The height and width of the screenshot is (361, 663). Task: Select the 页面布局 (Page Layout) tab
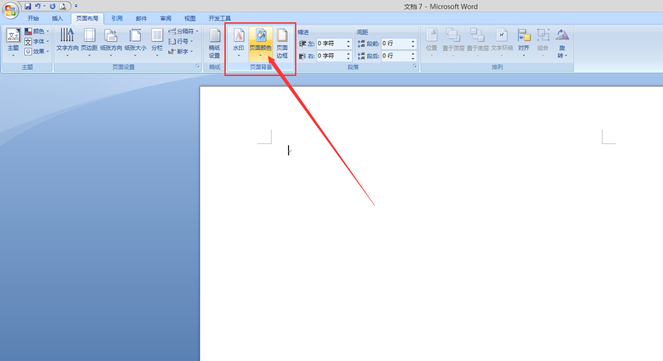87,19
